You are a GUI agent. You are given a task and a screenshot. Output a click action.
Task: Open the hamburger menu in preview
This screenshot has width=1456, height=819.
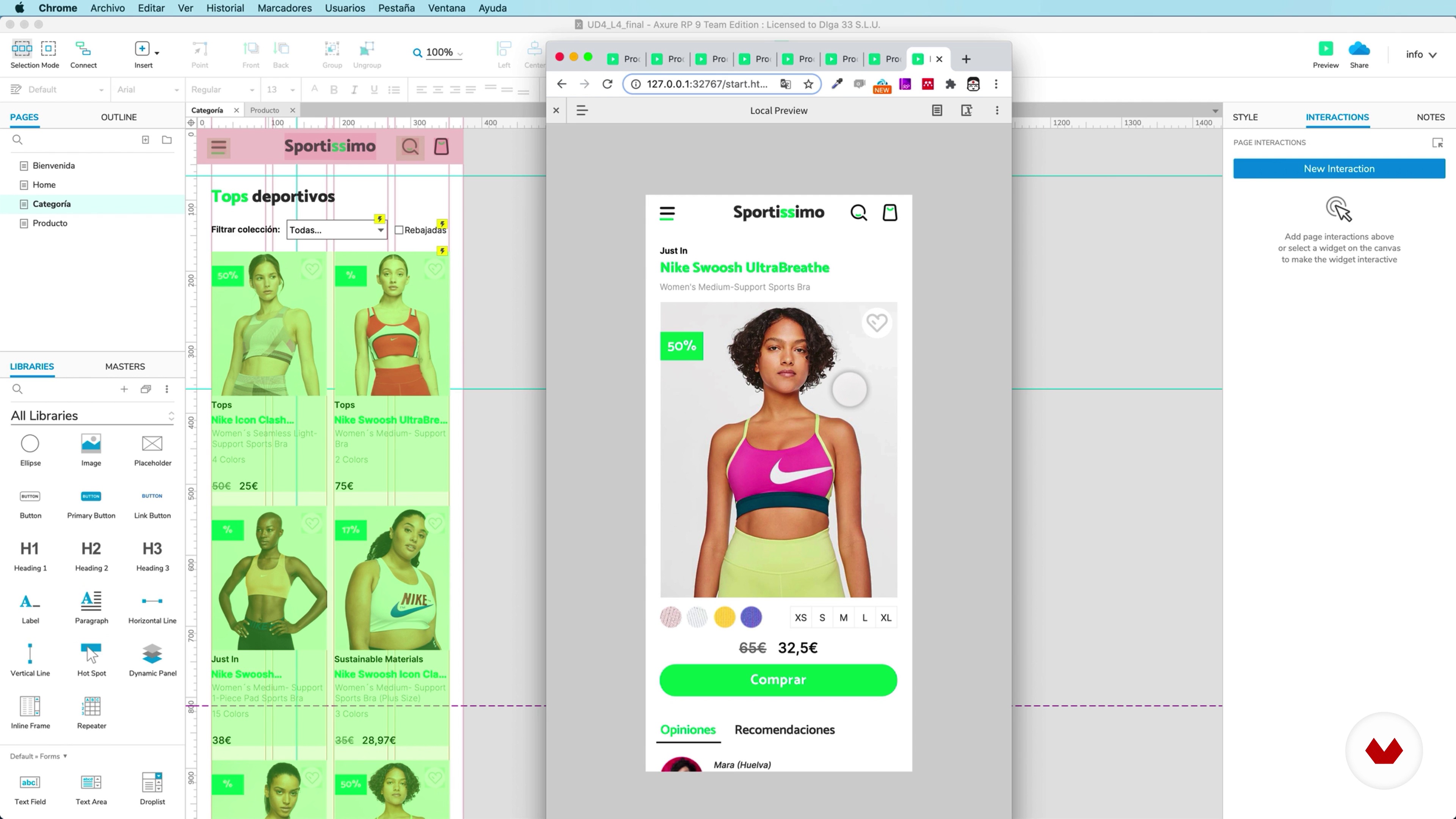[667, 213]
